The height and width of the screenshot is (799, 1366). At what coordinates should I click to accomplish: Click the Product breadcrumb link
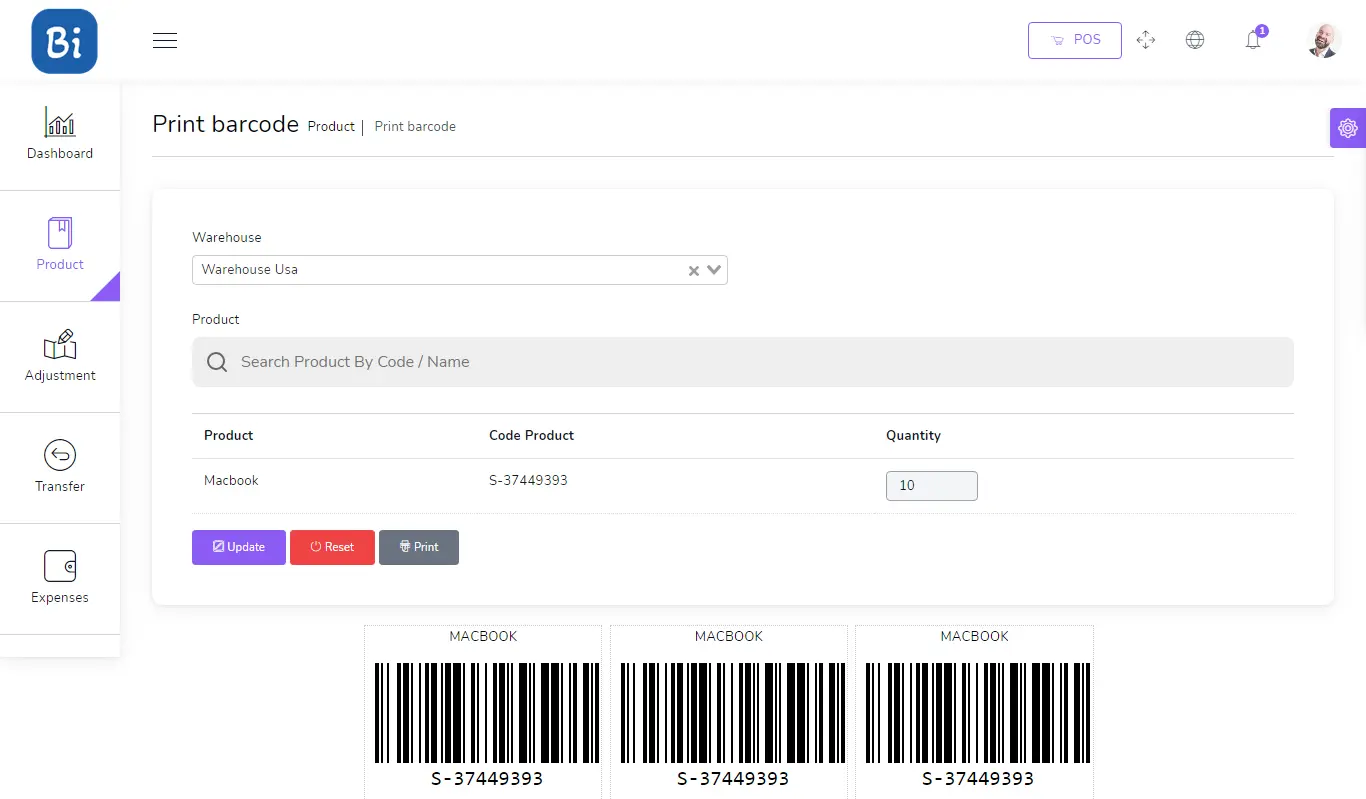point(331,127)
